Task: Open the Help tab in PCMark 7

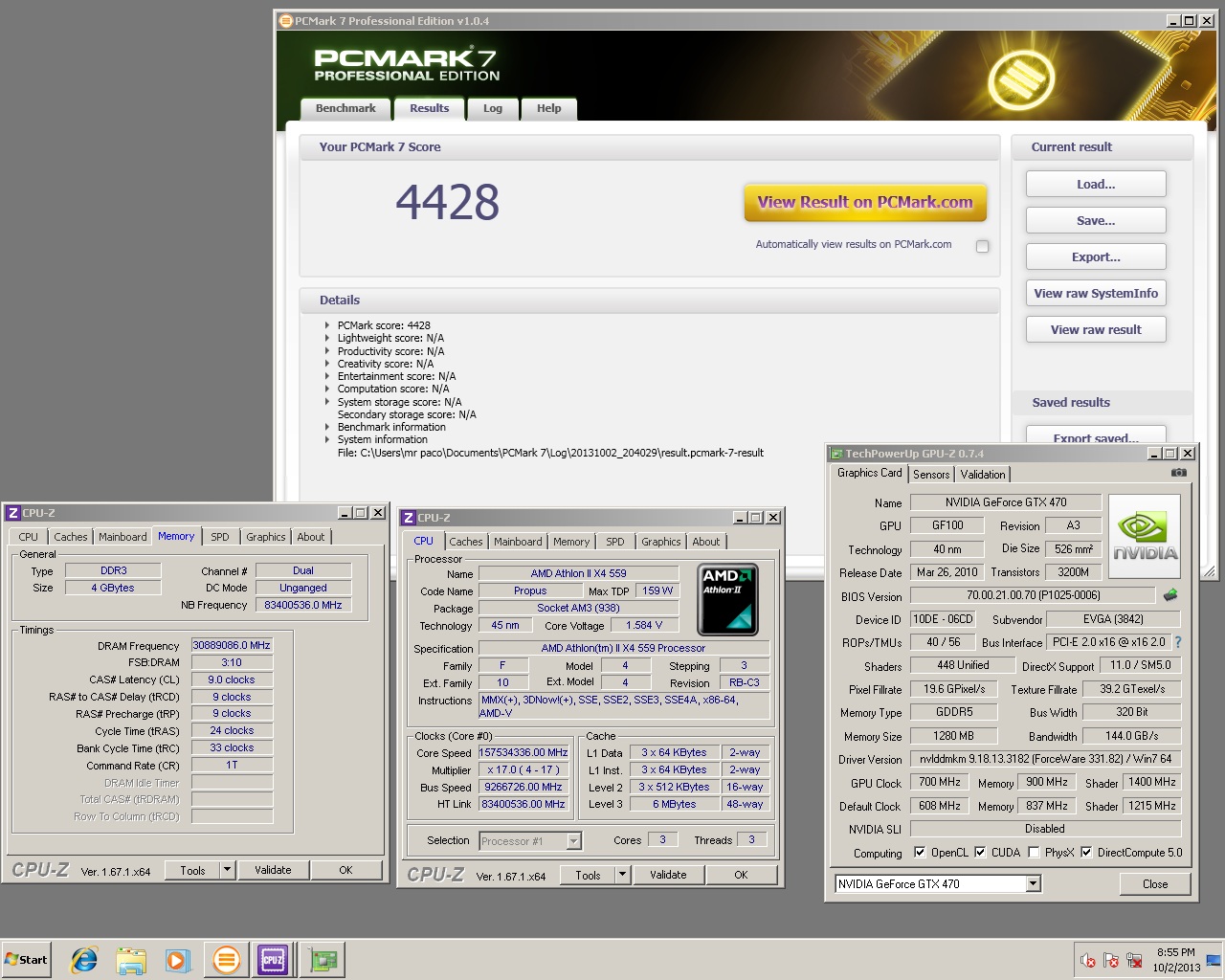Action: click(549, 108)
